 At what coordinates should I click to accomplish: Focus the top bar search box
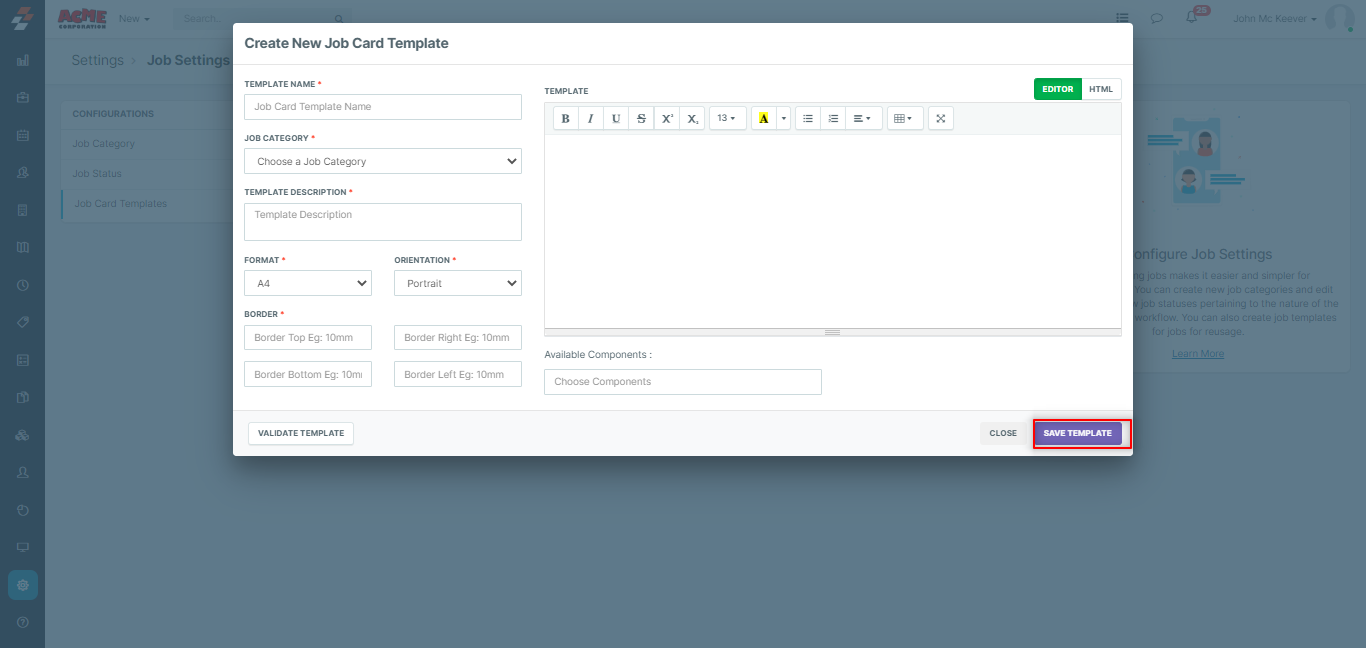pyautogui.click(x=263, y=18)
